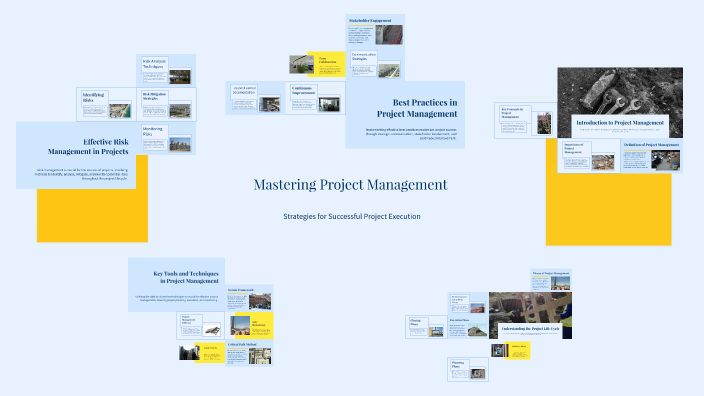Open the Stakeholder Engagement slide
This screenshot has width=704, height=396.
click(x=375, y=31)
